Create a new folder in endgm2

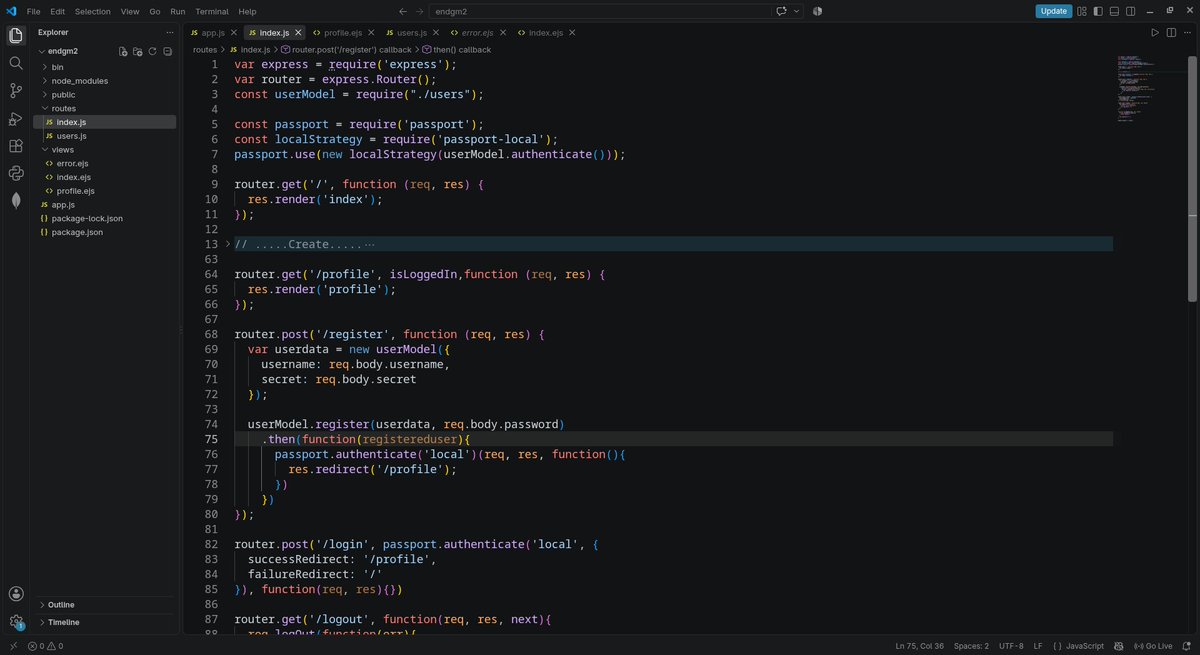pos(138,51)
